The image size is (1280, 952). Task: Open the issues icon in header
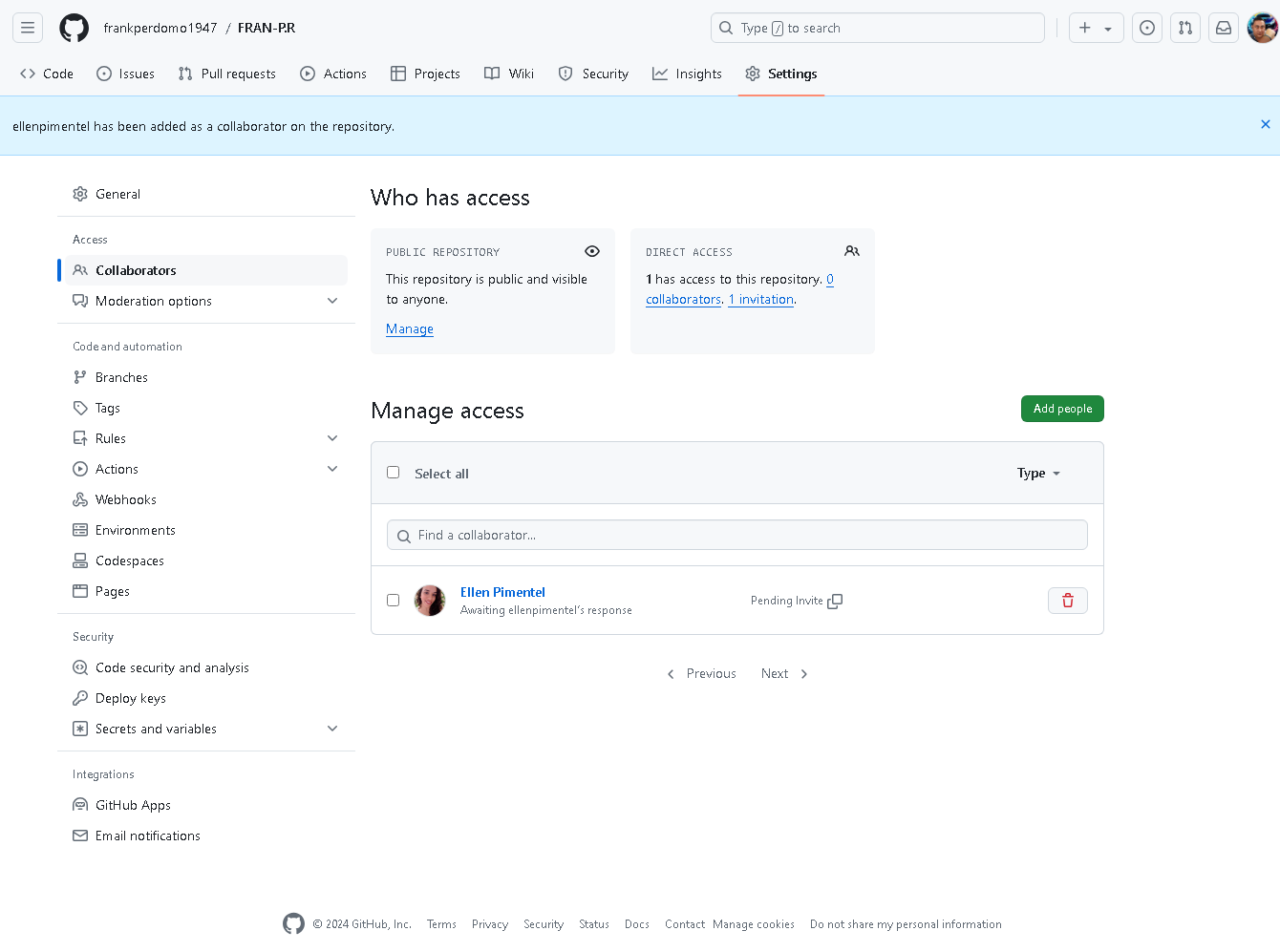[x=1147, y=28]
